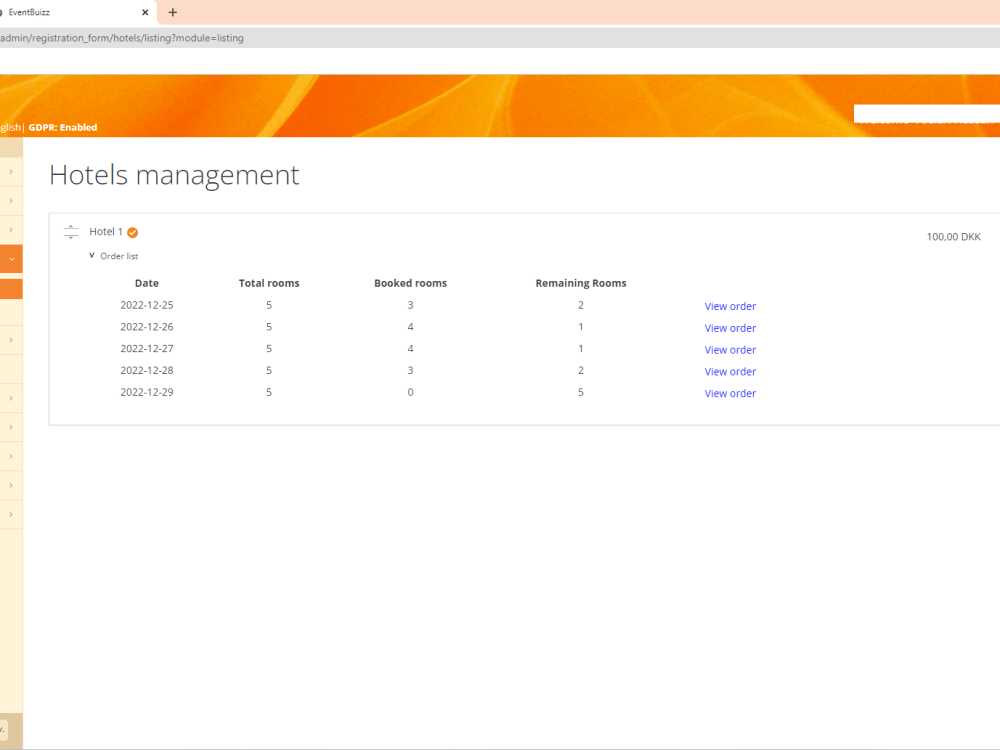Click the orange verified badge next to Hotel 1
1000x750 pixels.
(130, 231)
